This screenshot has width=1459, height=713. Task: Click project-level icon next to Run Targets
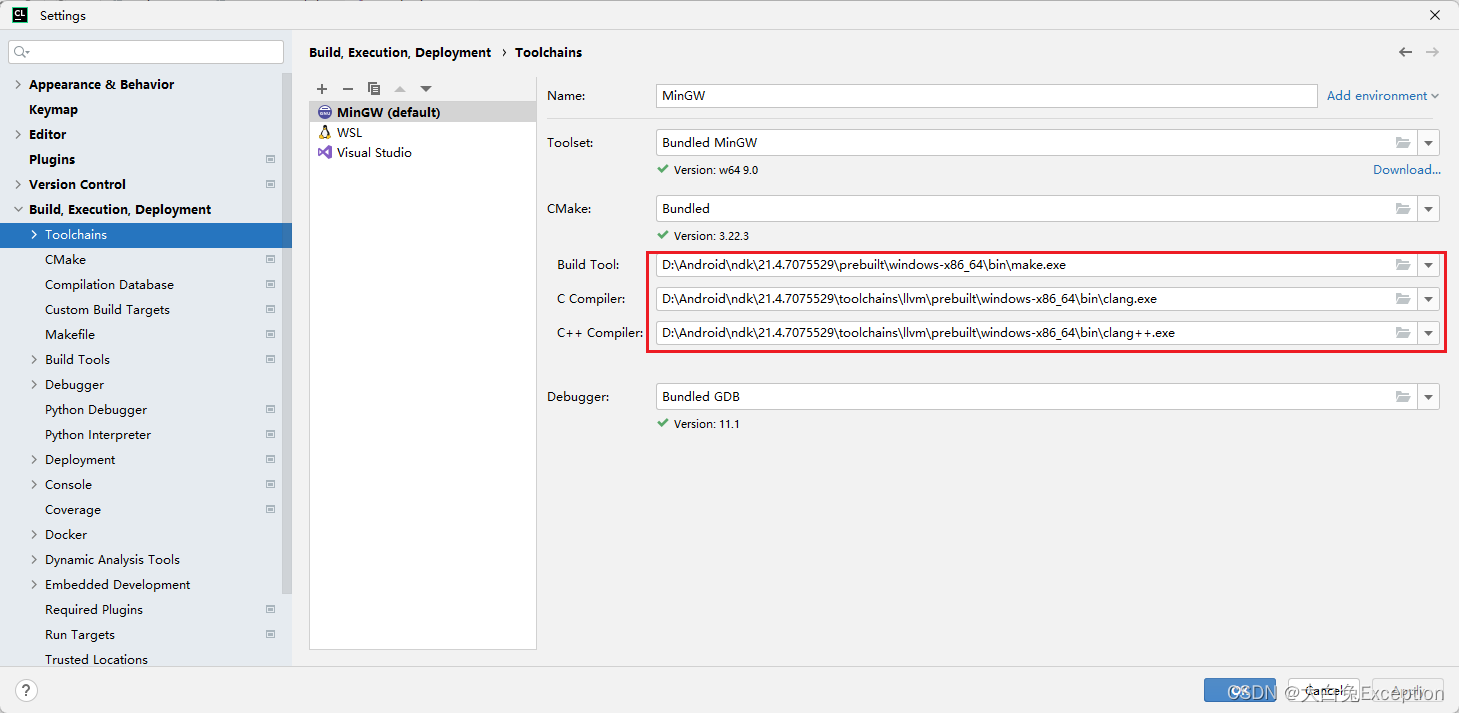click(x=270, y=634)
